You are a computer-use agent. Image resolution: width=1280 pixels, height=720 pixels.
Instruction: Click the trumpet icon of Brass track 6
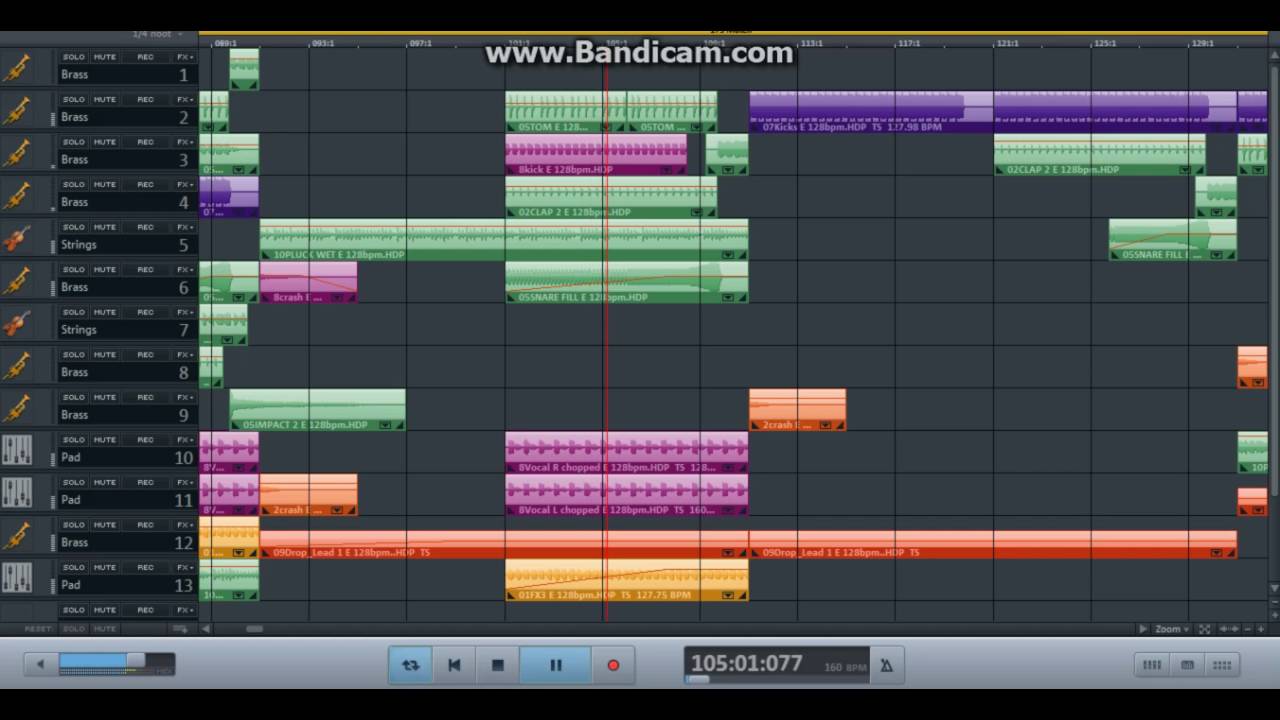[17, 281]
